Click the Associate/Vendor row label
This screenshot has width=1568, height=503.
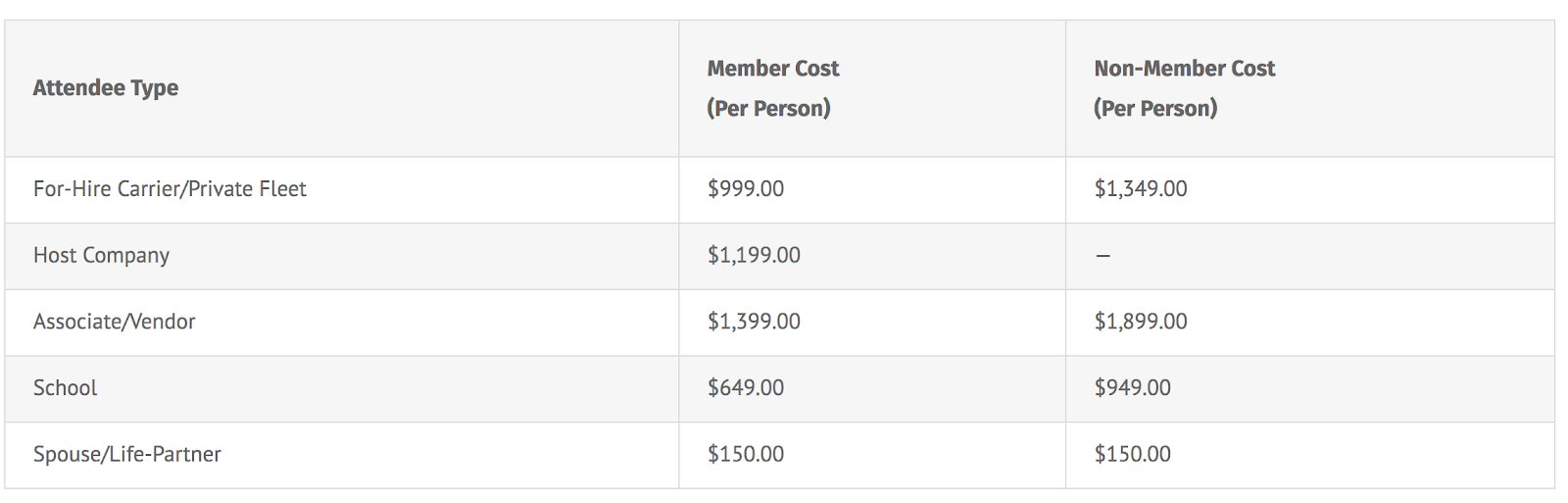(x=114, y=322)
